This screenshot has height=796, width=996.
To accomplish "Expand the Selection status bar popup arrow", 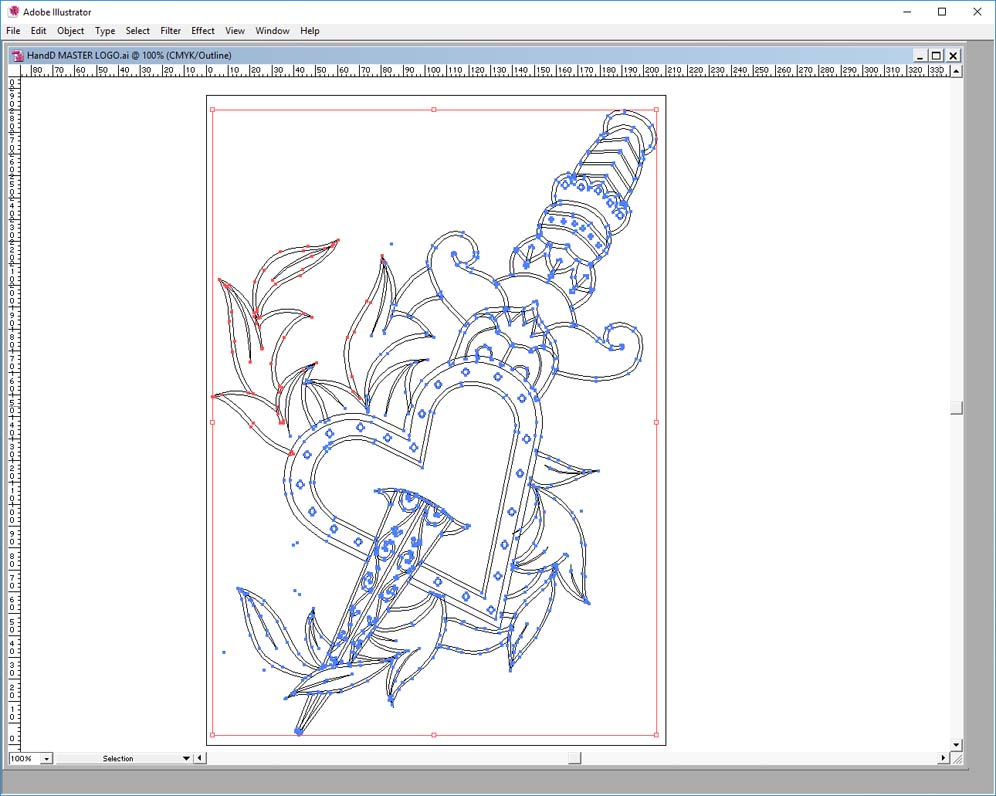I will point(186,759).
